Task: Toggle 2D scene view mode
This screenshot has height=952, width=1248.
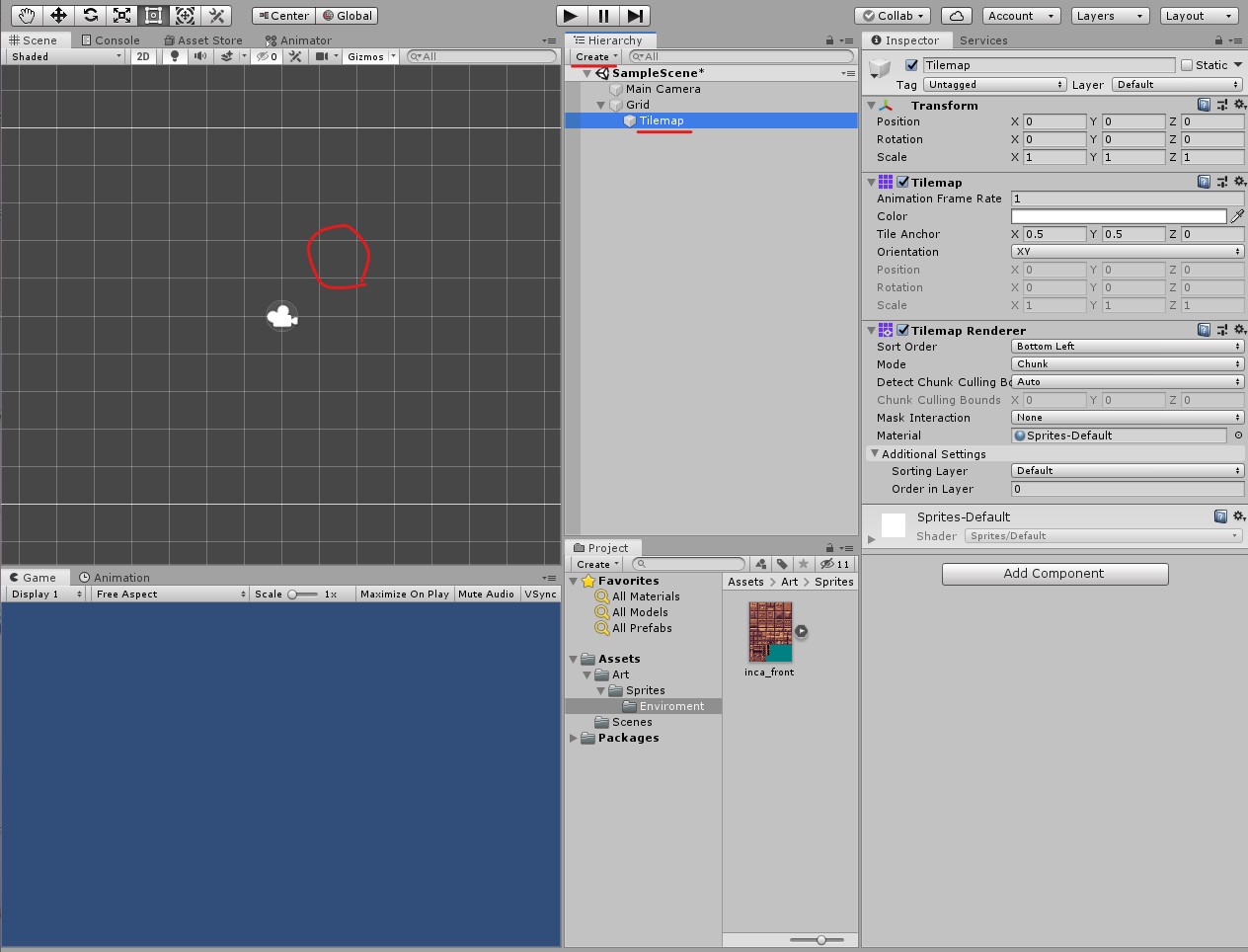Action: click(x=143, y=56)
